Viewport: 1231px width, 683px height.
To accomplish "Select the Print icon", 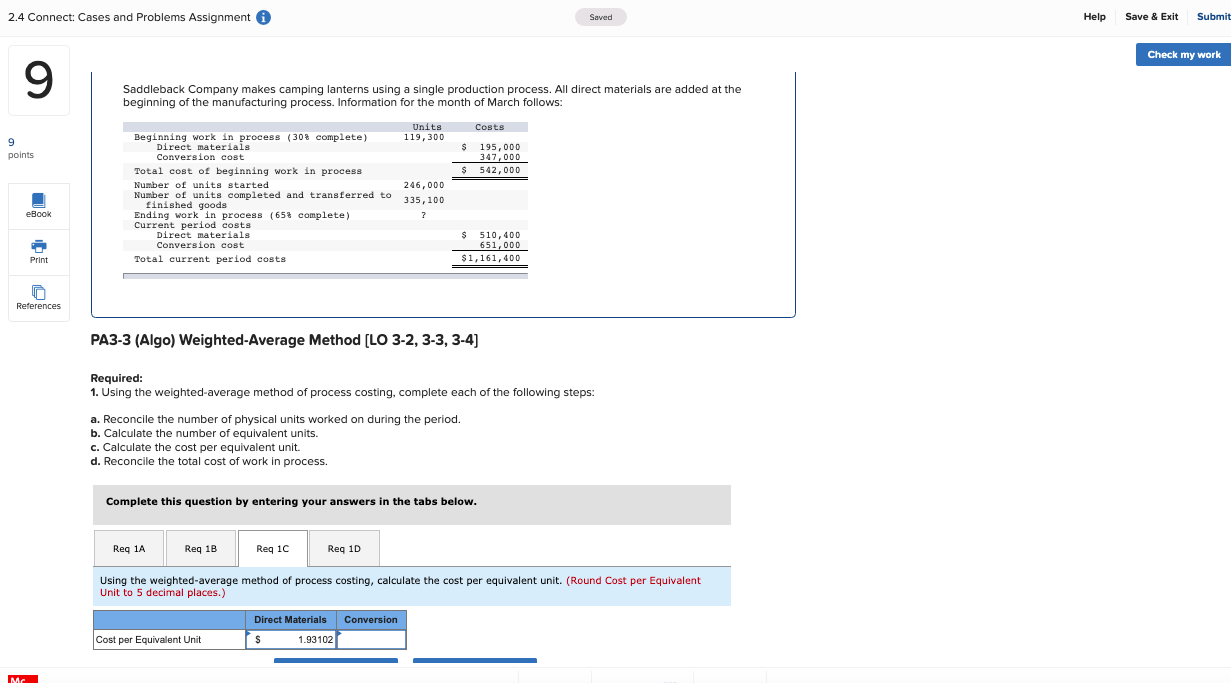I will [x=38, y=252].
